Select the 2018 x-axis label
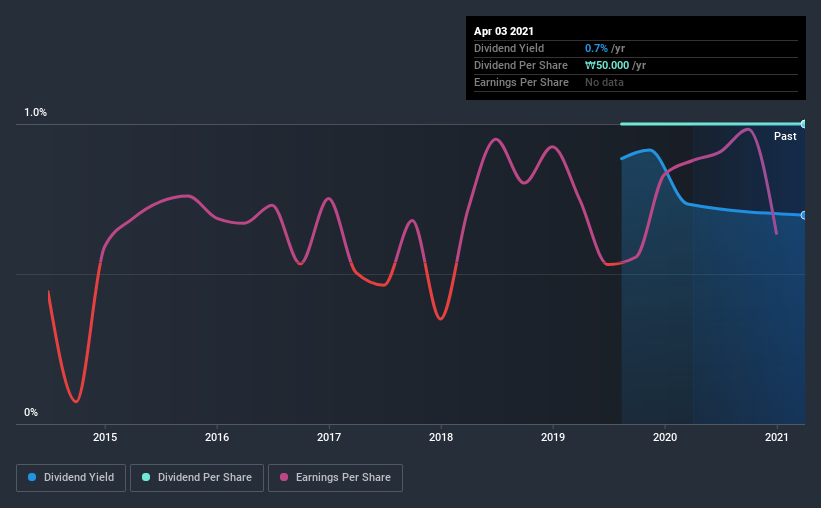The image size is (821, 508). 441,437
